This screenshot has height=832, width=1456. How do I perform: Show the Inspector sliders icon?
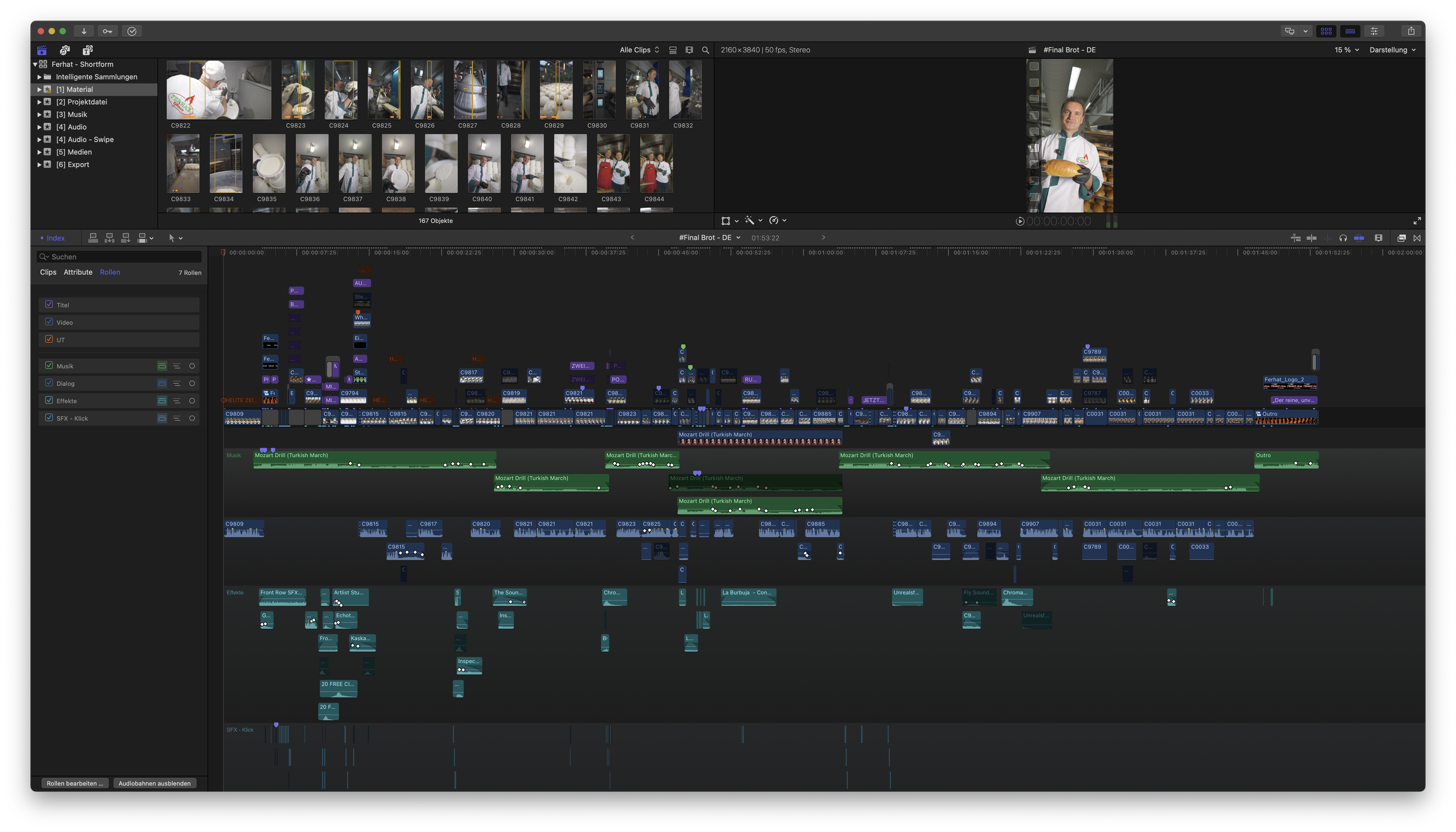[1374, 31]
